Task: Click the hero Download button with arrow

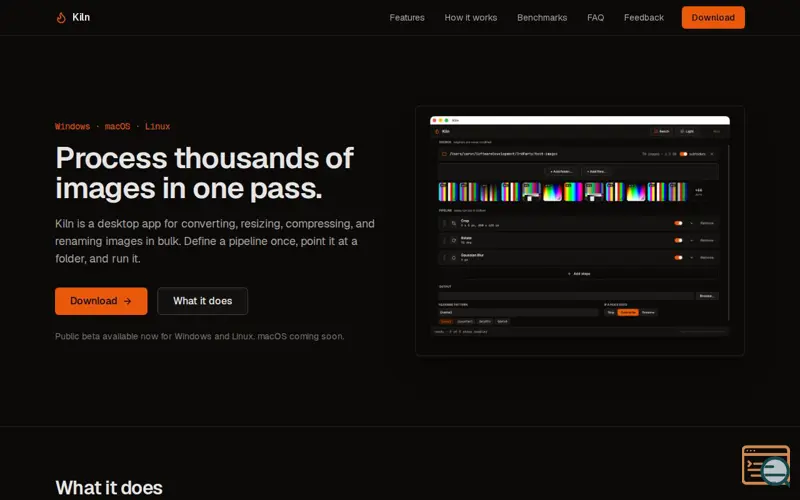Action: pos(101,301)
